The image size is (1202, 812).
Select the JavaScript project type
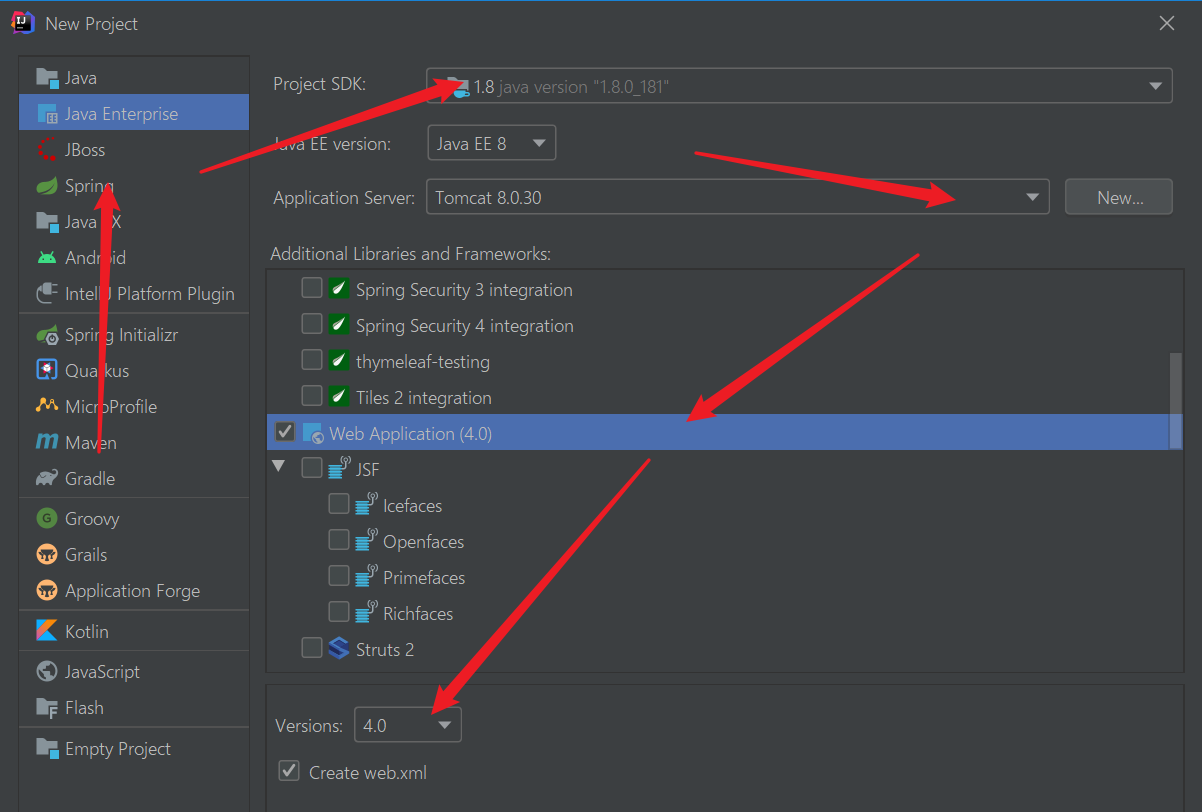(x=134, y=671)
